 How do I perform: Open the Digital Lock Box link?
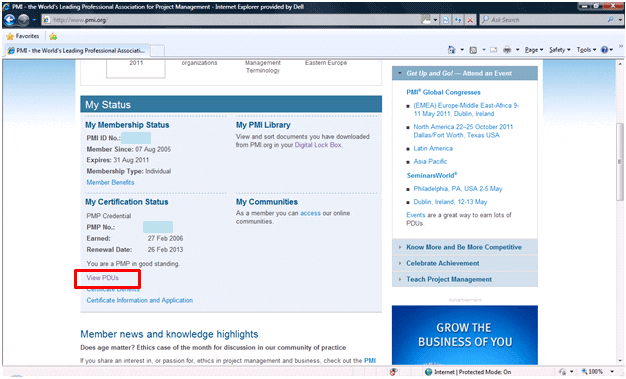[x=318, y=145]
